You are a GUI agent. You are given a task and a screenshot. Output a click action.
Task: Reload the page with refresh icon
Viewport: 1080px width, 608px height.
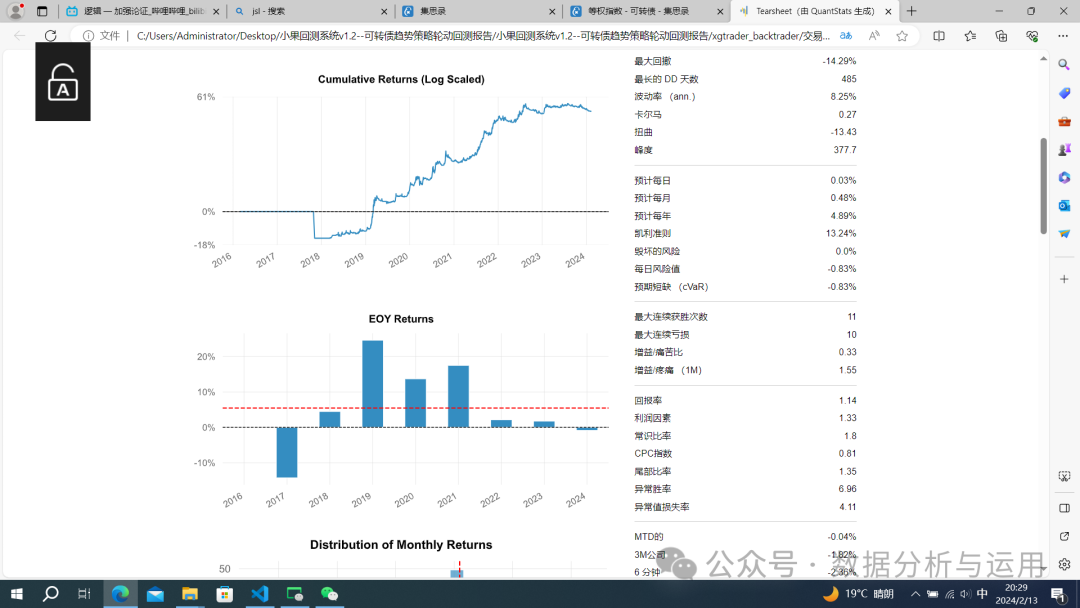tap(50, 36)
